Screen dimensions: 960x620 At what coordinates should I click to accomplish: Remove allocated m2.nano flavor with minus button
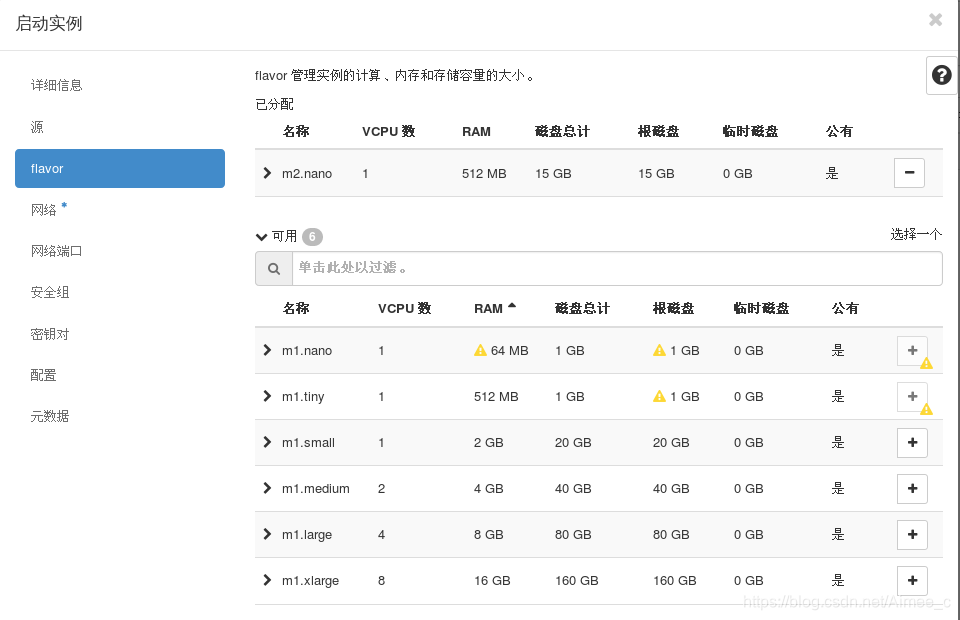click(x=909, y=173)
